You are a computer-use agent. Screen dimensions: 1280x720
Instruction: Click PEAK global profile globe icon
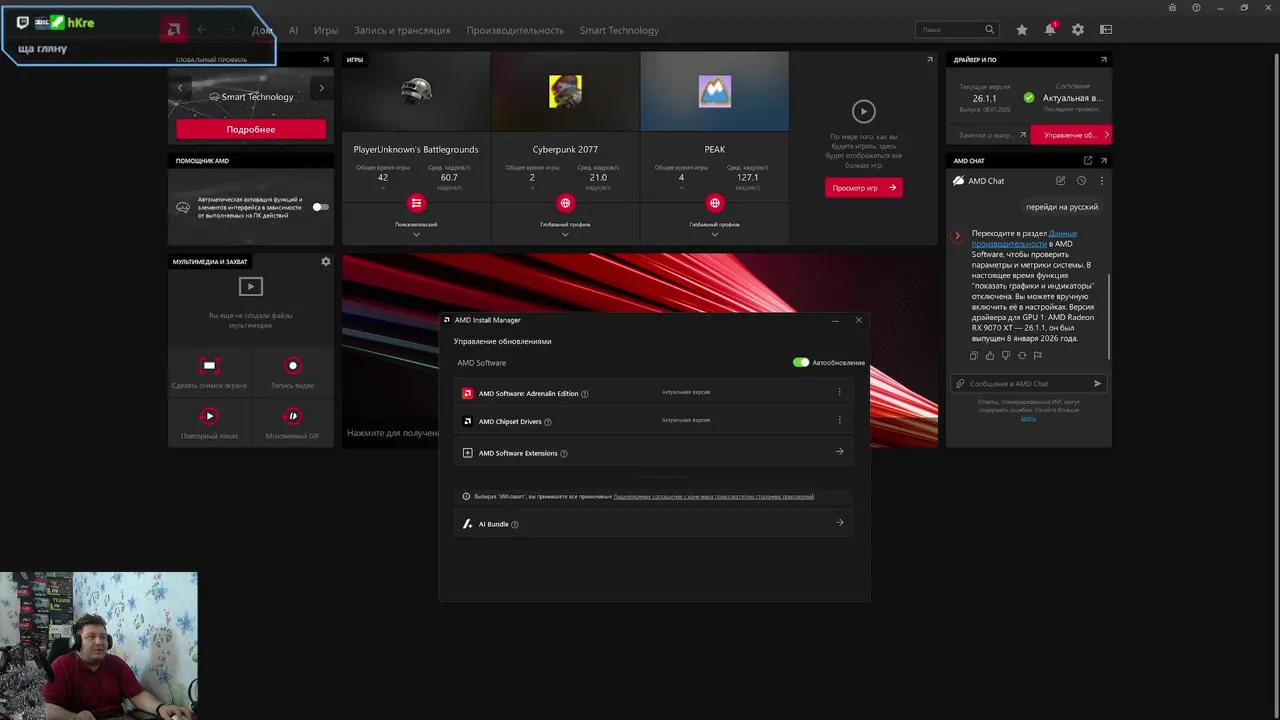(x=714, y=203)
